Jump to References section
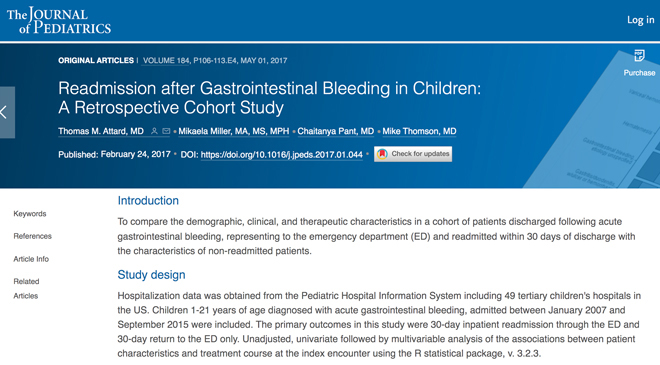The image size is (660, 365). pos(32,236)
